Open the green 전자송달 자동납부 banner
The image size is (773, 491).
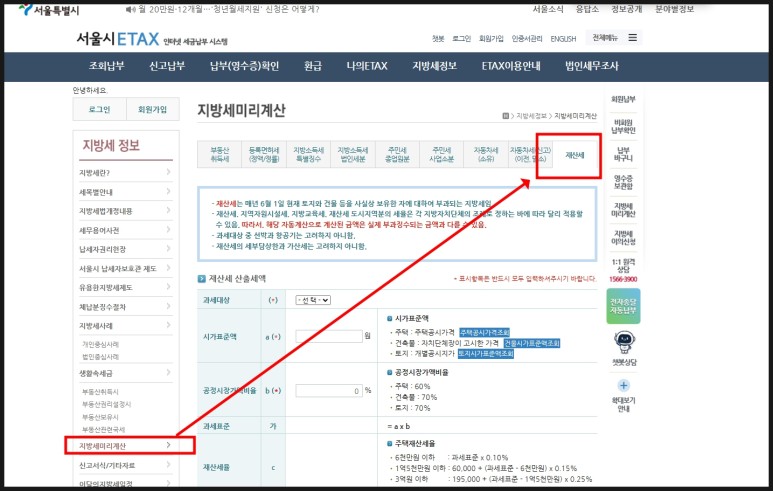point(623,306)
